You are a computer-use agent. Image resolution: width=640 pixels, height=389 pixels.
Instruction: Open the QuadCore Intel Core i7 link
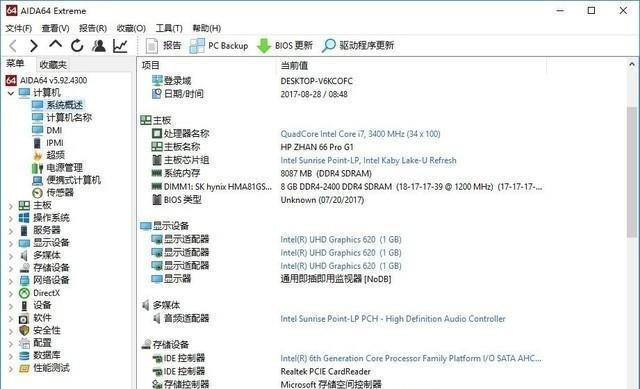click(360, 134)
